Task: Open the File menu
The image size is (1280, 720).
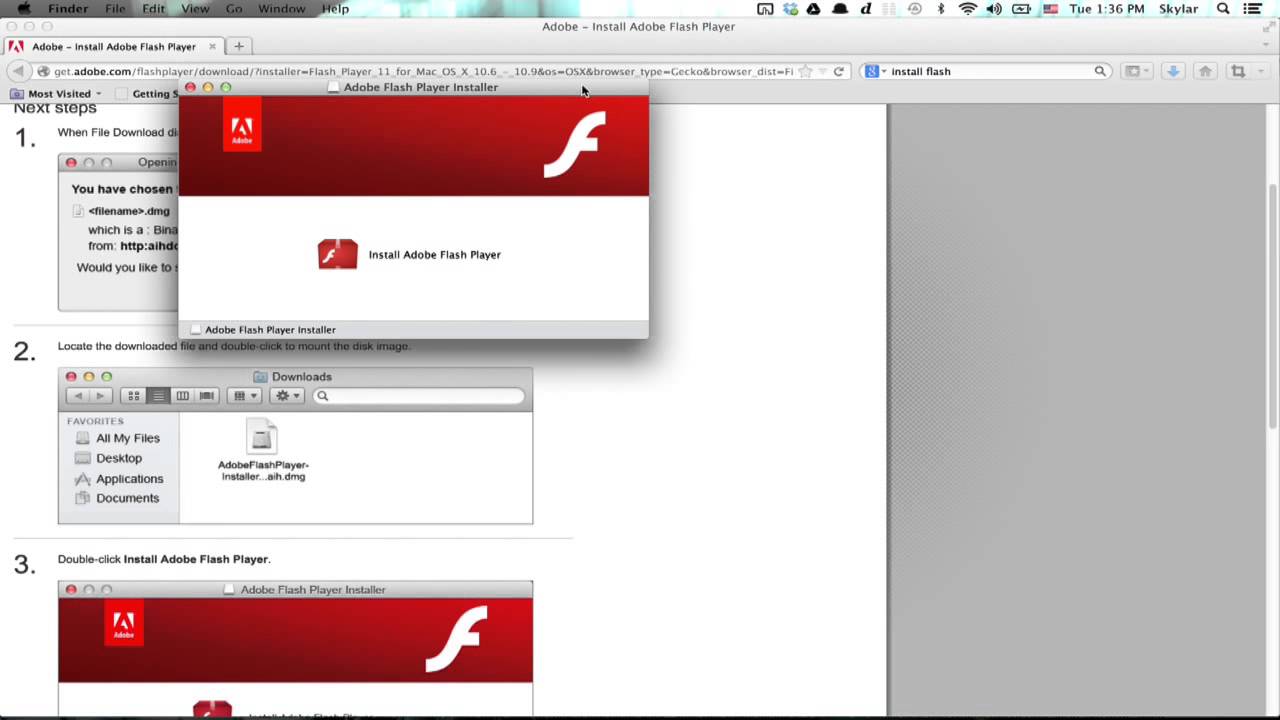Action: [x=115, y=9]
